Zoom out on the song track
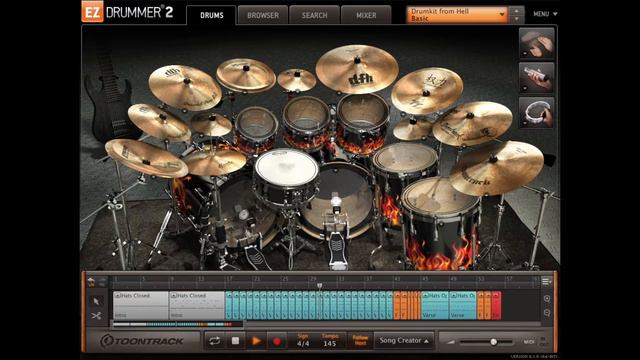 pos(547,313)
